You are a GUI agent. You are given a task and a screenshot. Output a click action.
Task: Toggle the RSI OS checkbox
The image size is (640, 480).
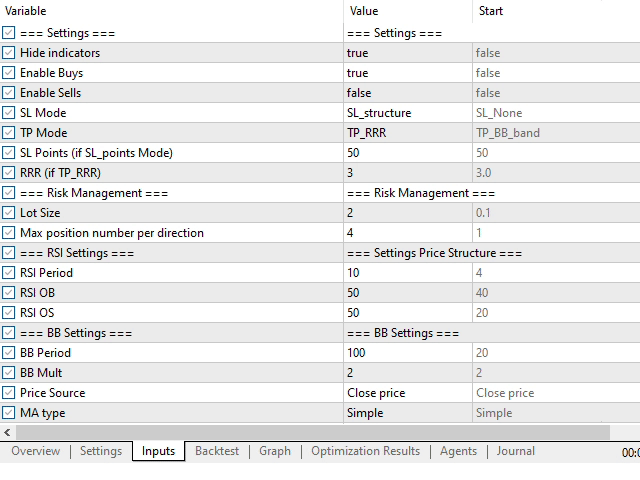(x=9, y=313)
